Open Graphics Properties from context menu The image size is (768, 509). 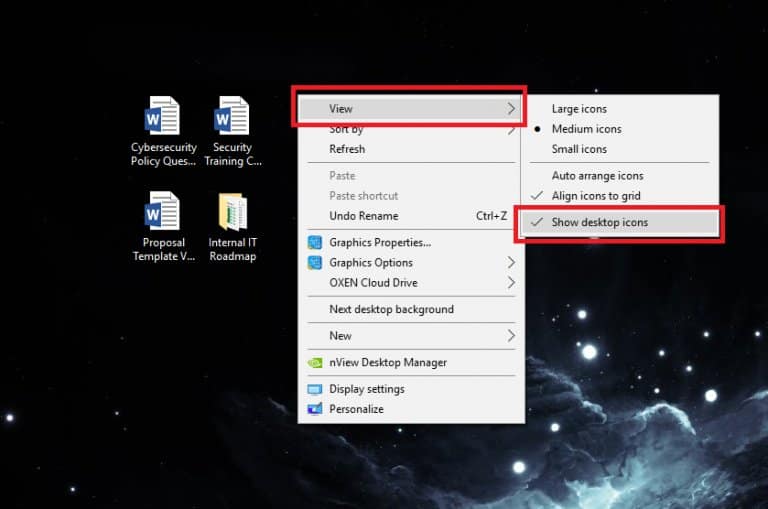click(379, 242)
